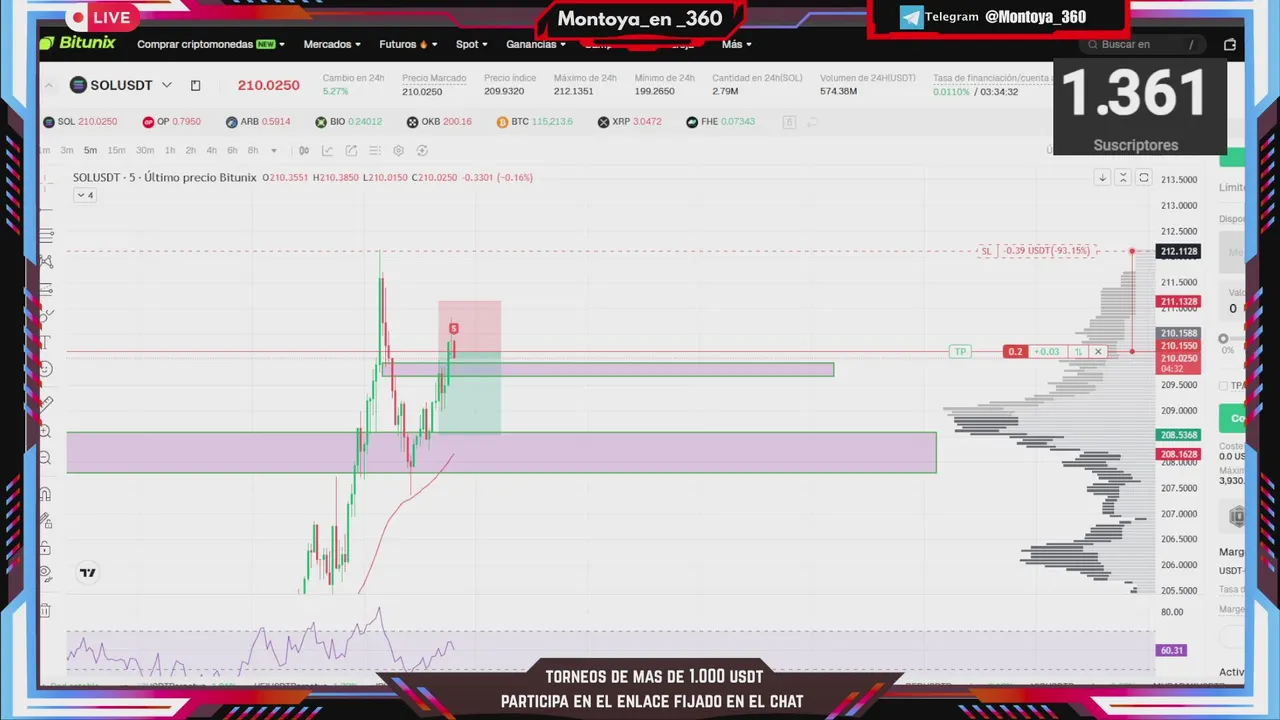Viewport: 1280px width, 720px height.
Task: Expand the Ganancias menu
Action: (x=536, y=44)
